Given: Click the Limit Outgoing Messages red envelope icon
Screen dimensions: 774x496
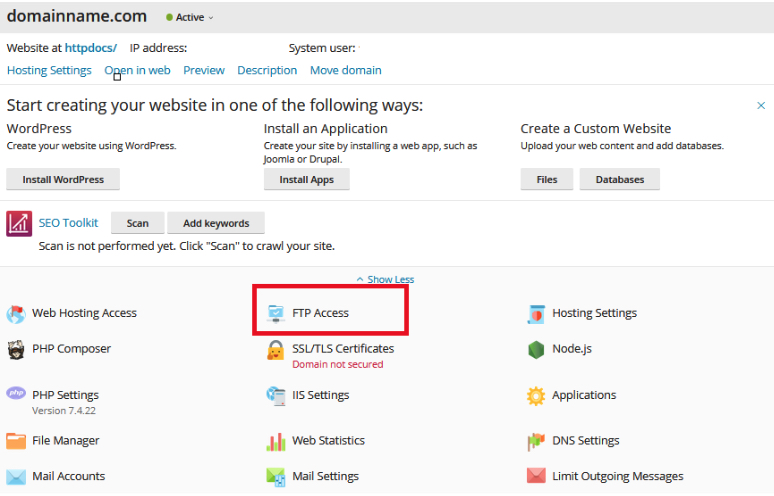Looking at the screenshot, I should [x=536, y=476].
